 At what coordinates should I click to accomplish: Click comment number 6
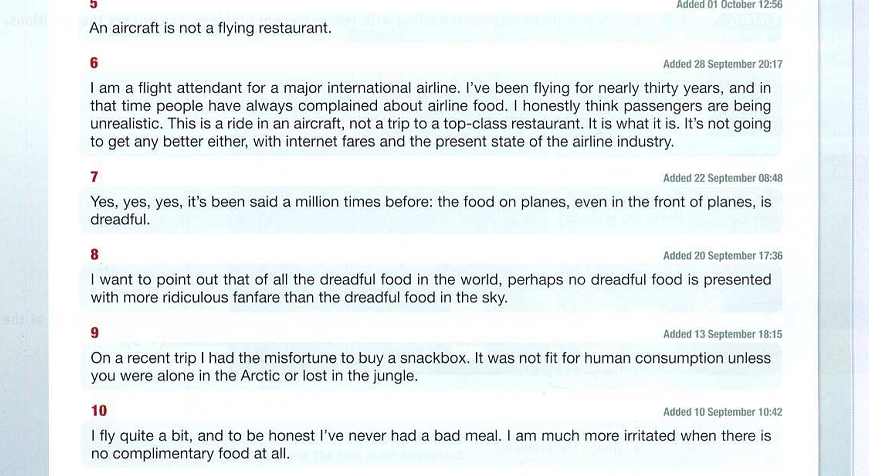pos(94,63)
